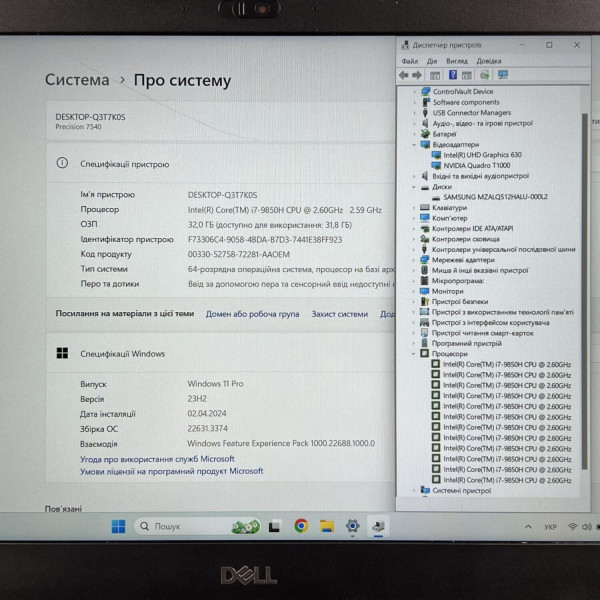Select Пристрої з інтерфейсом користувача category
The height and width of the screenshot is (600, 600).
click(x=491, y=323)
